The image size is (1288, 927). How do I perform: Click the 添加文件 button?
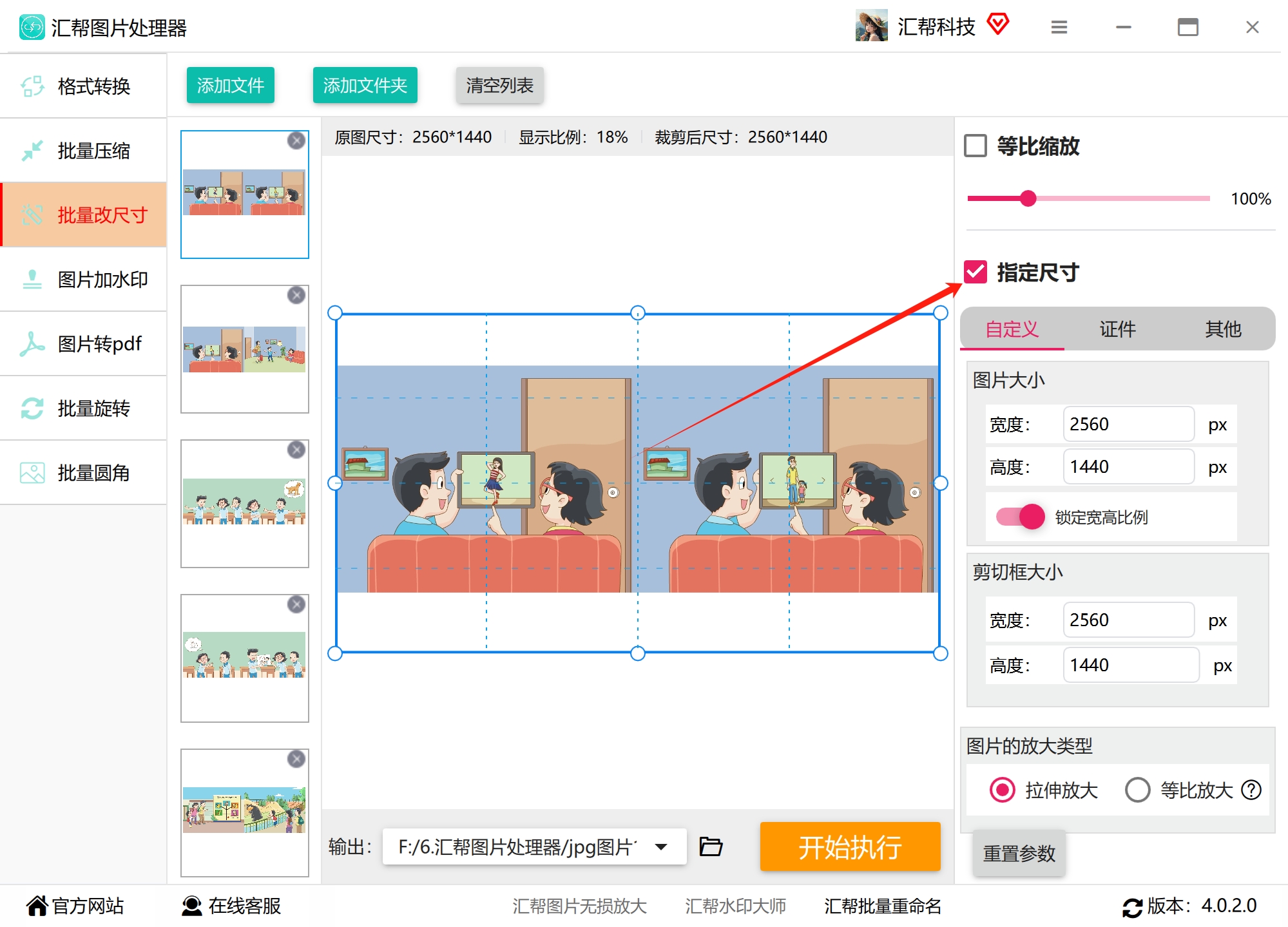pyautogui.click(x=231, y=85)
